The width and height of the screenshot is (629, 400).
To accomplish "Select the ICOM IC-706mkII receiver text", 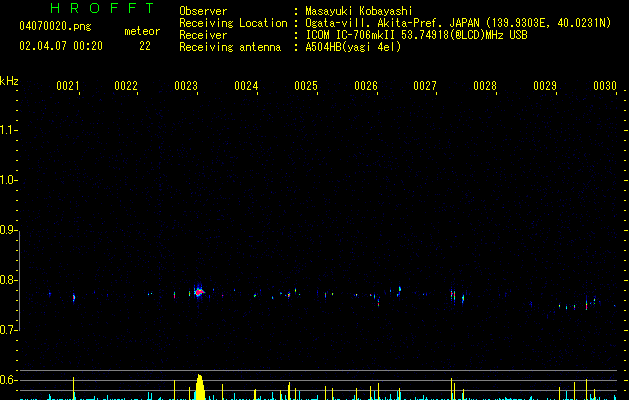I will coord(416,35).
